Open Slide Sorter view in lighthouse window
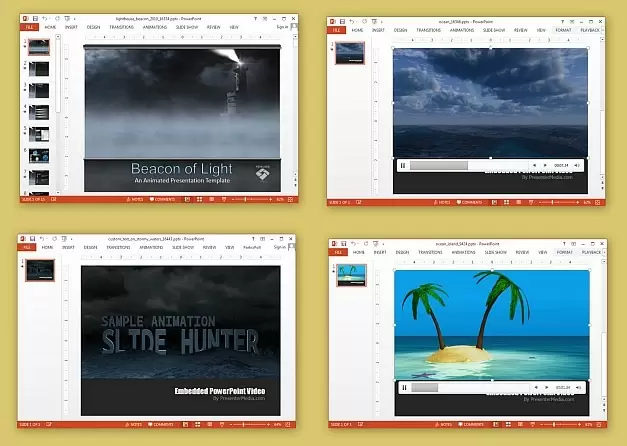The height and width of the screenshot is (446, 627). (200, 200)
